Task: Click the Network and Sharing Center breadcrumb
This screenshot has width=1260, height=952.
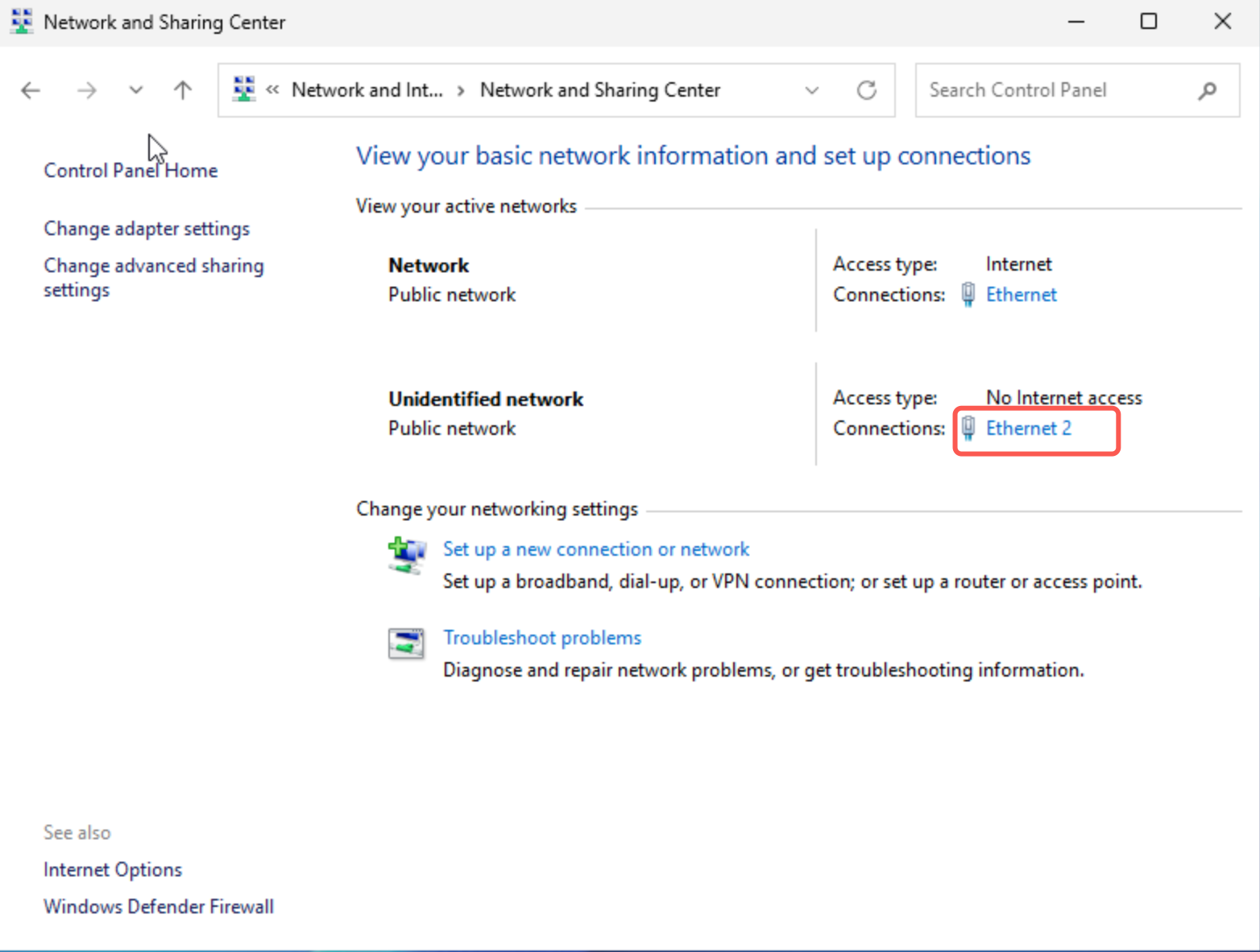Action: click(x=600, y=90)
